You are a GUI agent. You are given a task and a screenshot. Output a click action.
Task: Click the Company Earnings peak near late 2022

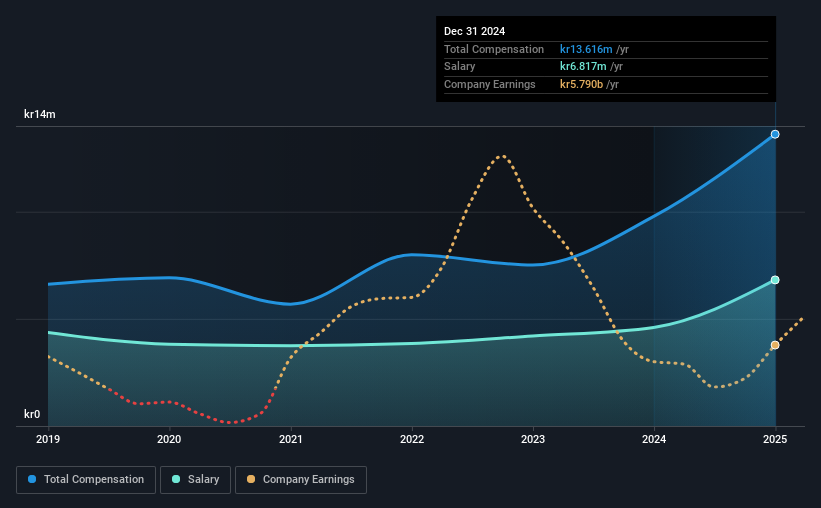pyautogui.click(x=502, y=156)
